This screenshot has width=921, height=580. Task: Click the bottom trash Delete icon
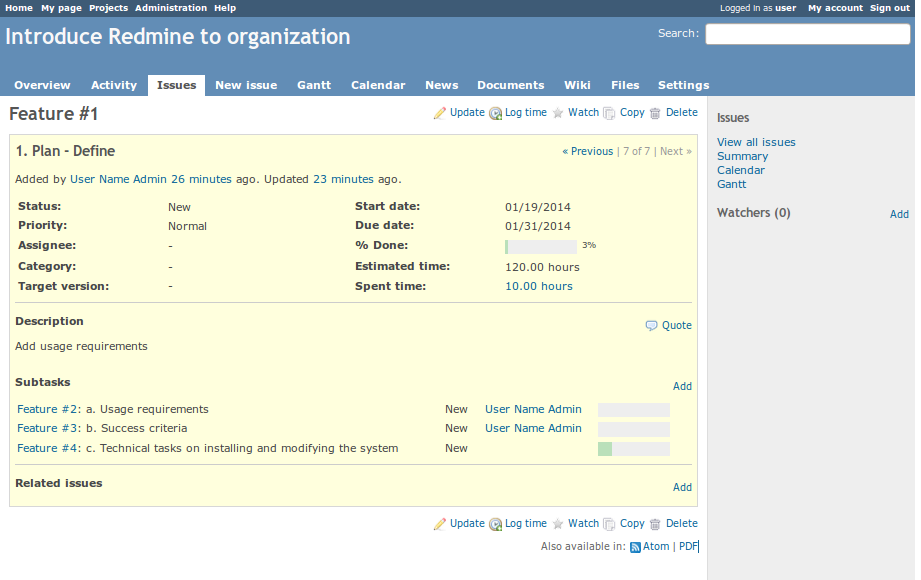655,524
